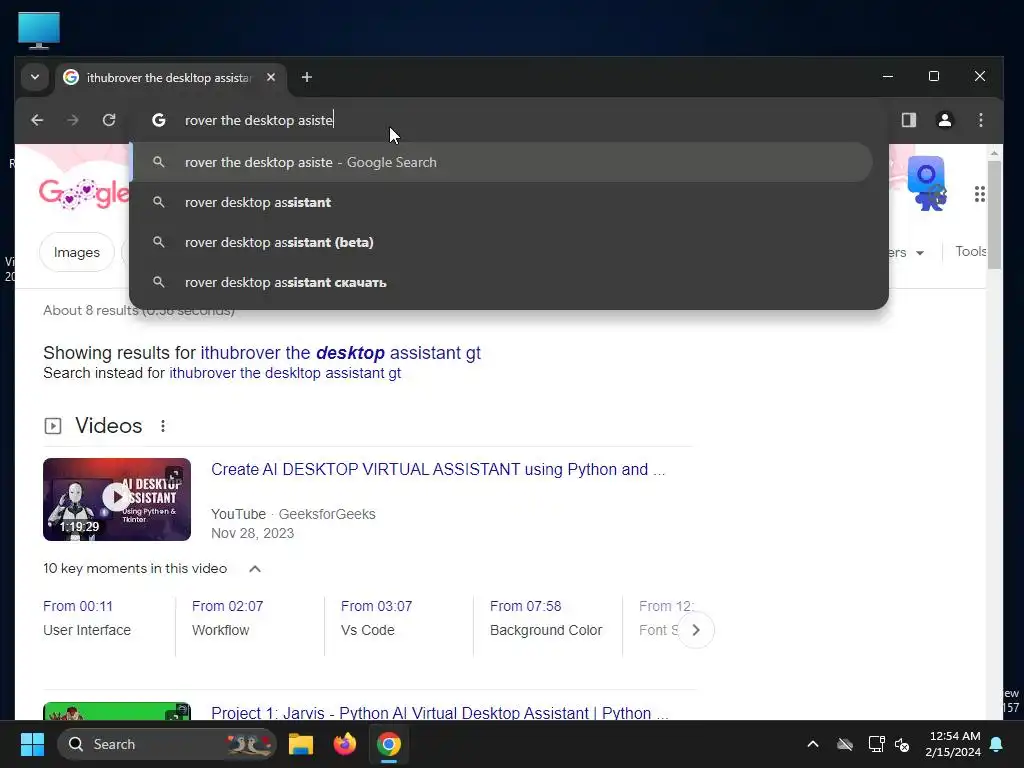1024x768 pixels.
Task: Select 'rover the desktop asiste - Google Search' suggestion
Action: (502, 163)
